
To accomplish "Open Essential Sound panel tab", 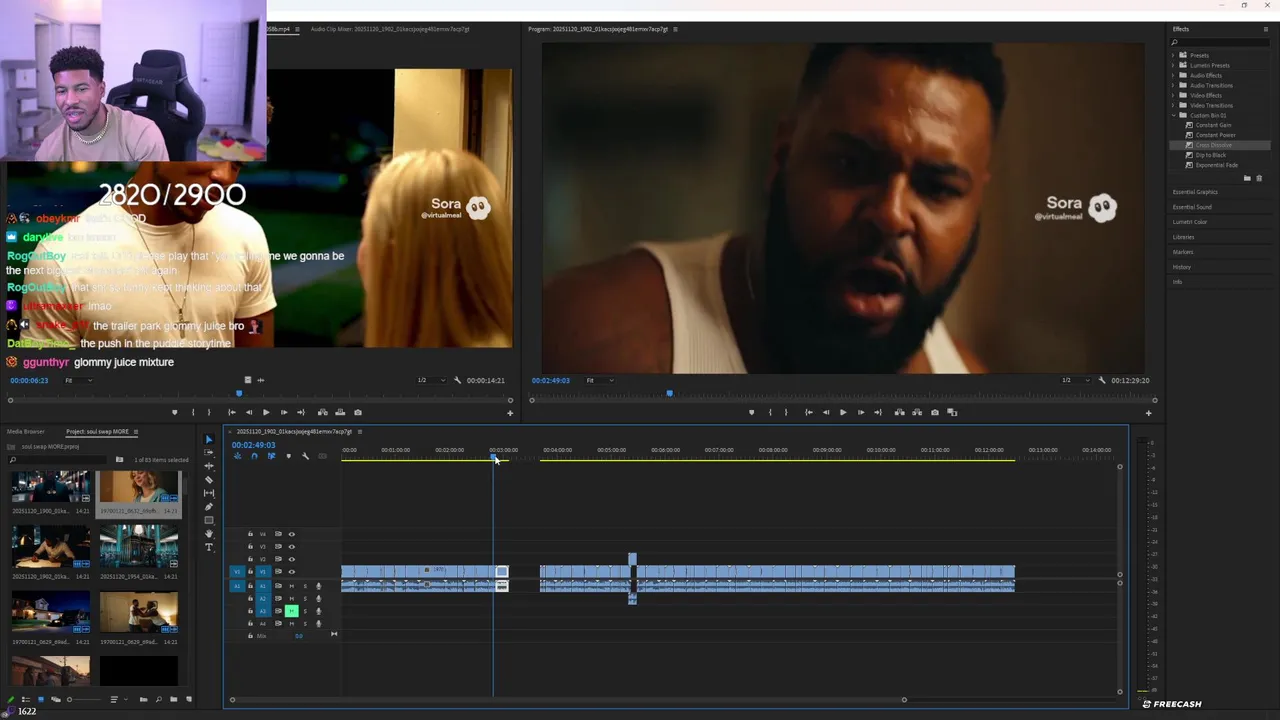I will (1192, 207).
